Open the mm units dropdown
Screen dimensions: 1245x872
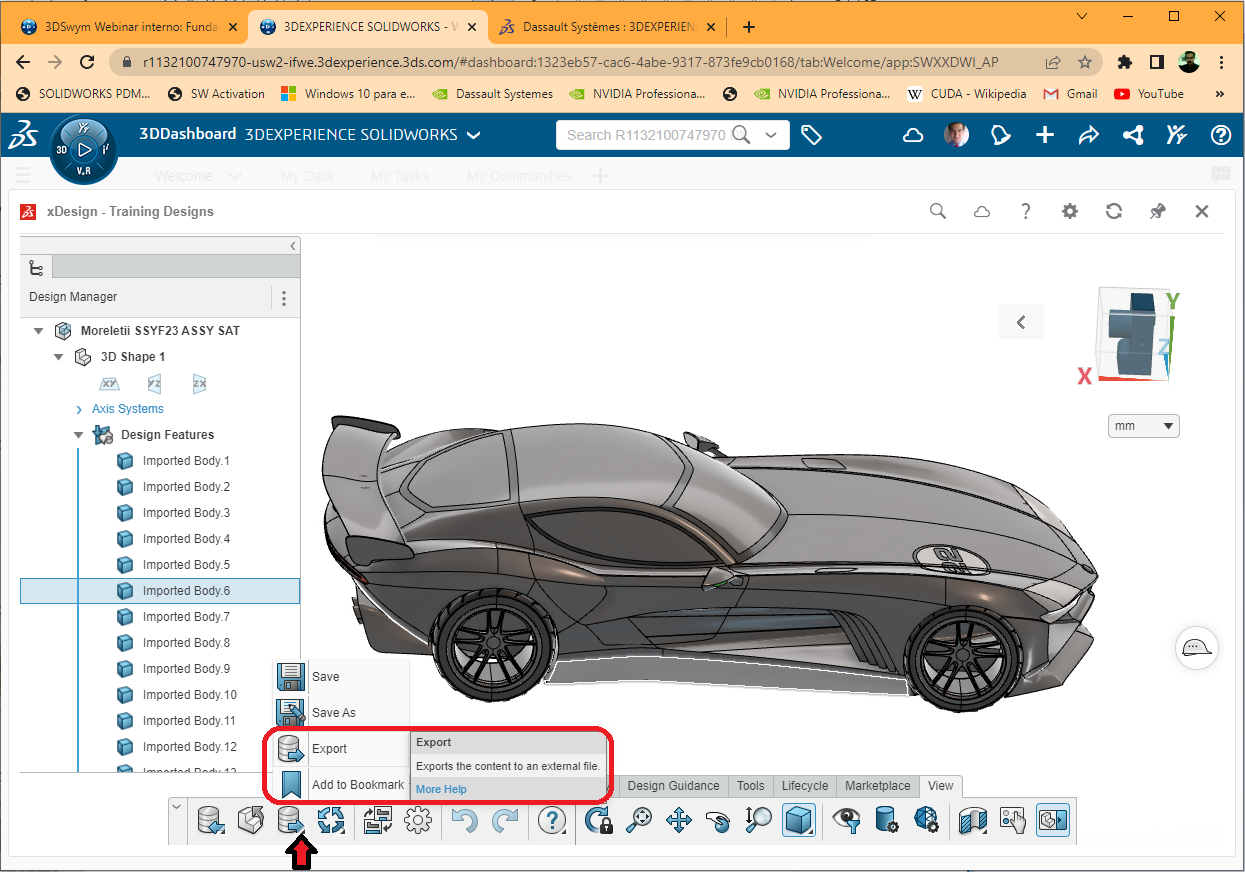click(1144, 426)
